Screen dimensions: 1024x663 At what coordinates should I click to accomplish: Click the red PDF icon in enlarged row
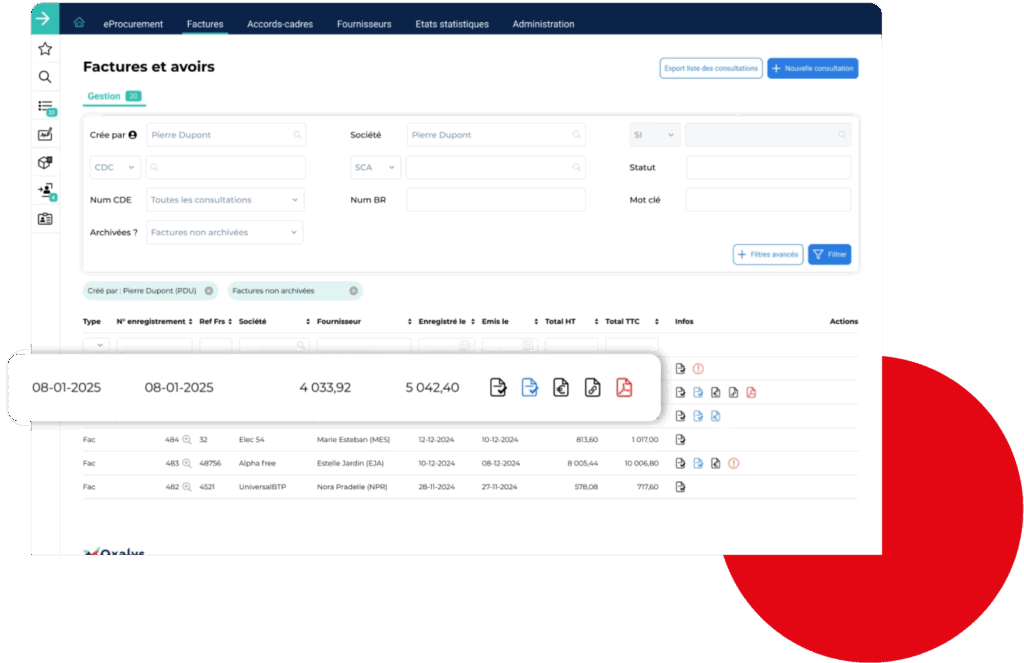[x=624, y=387]
